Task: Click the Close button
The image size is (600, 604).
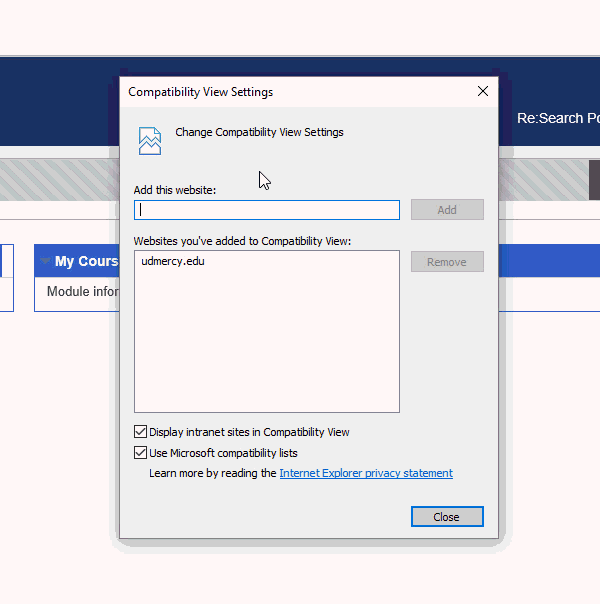Action: coord(447,517)
